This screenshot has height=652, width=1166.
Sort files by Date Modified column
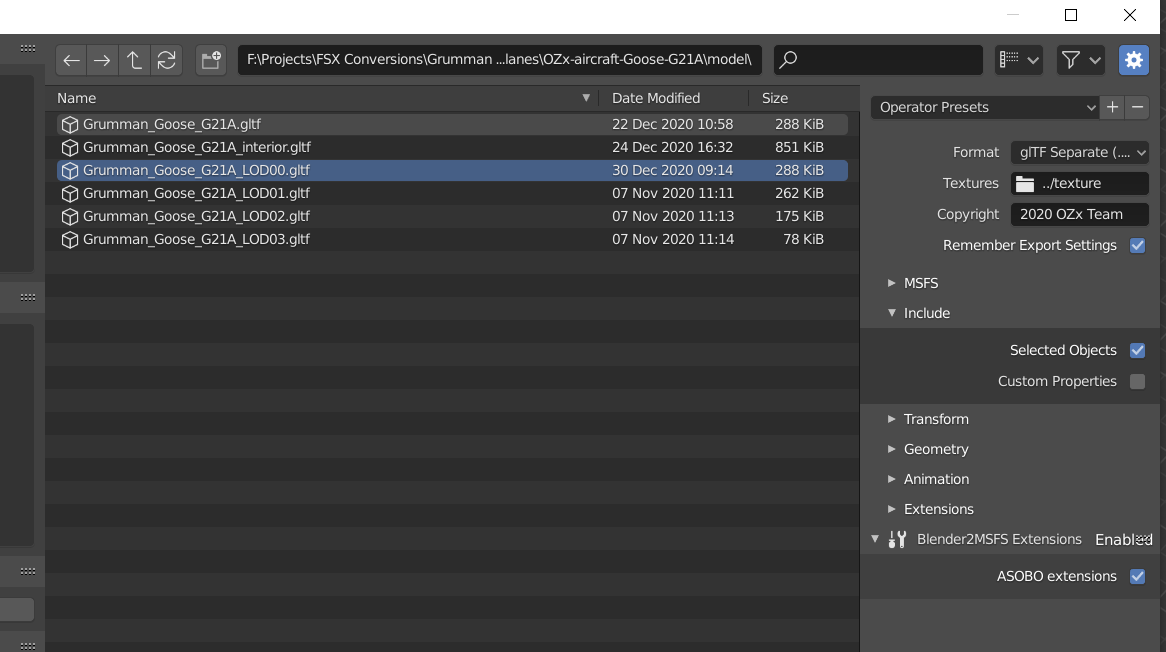[656, 98]
